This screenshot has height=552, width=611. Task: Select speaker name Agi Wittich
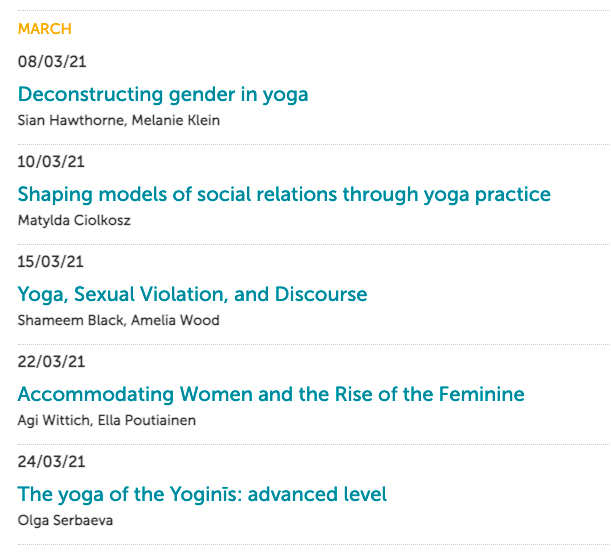[55, 421]
